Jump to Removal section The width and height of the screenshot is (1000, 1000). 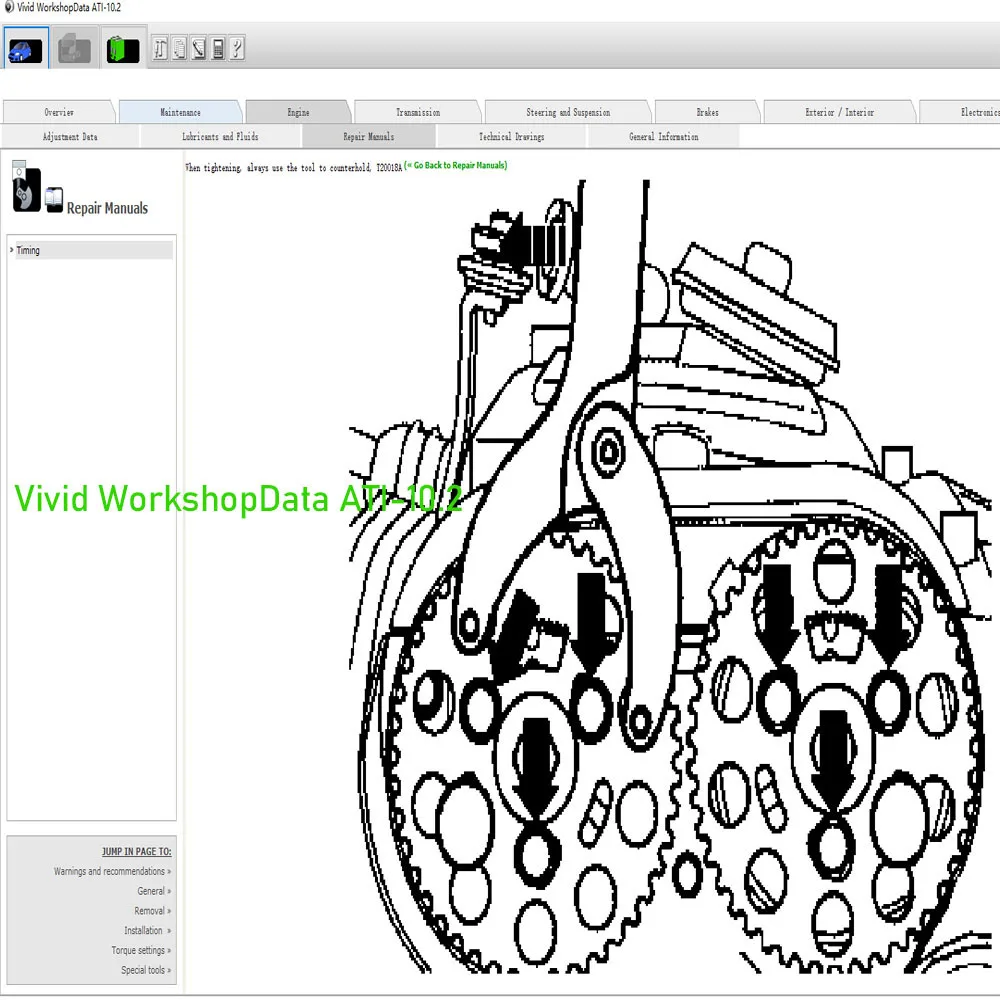(152, 911)
